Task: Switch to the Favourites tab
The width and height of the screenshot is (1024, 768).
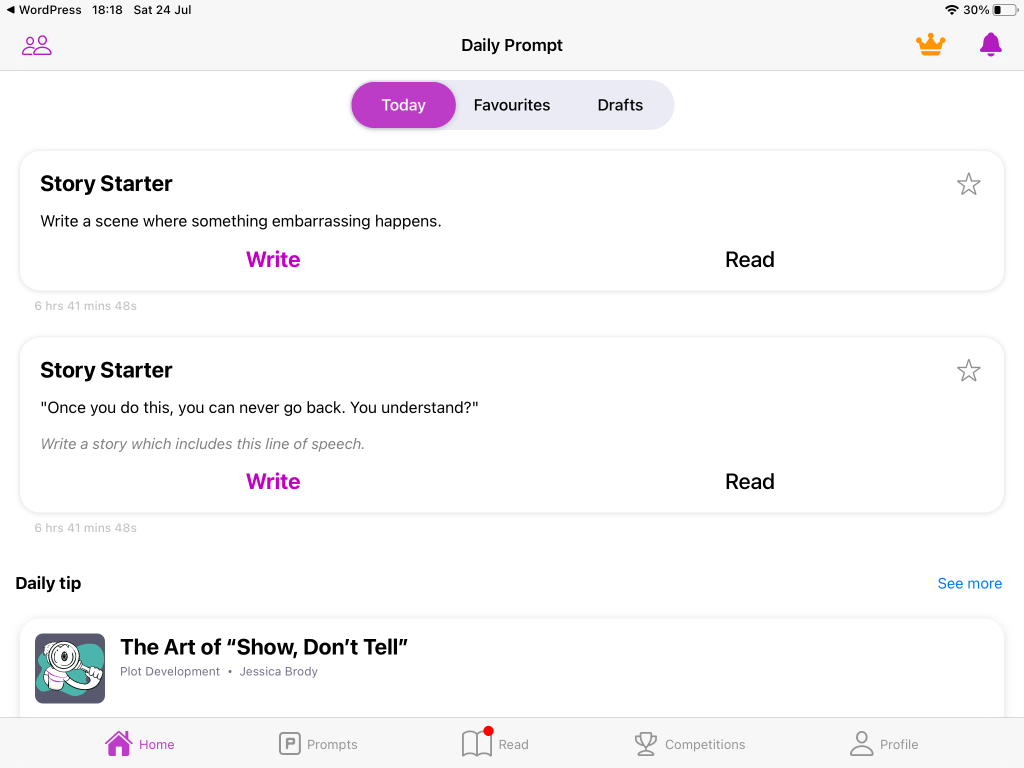Action: click(x=512, y=105)
